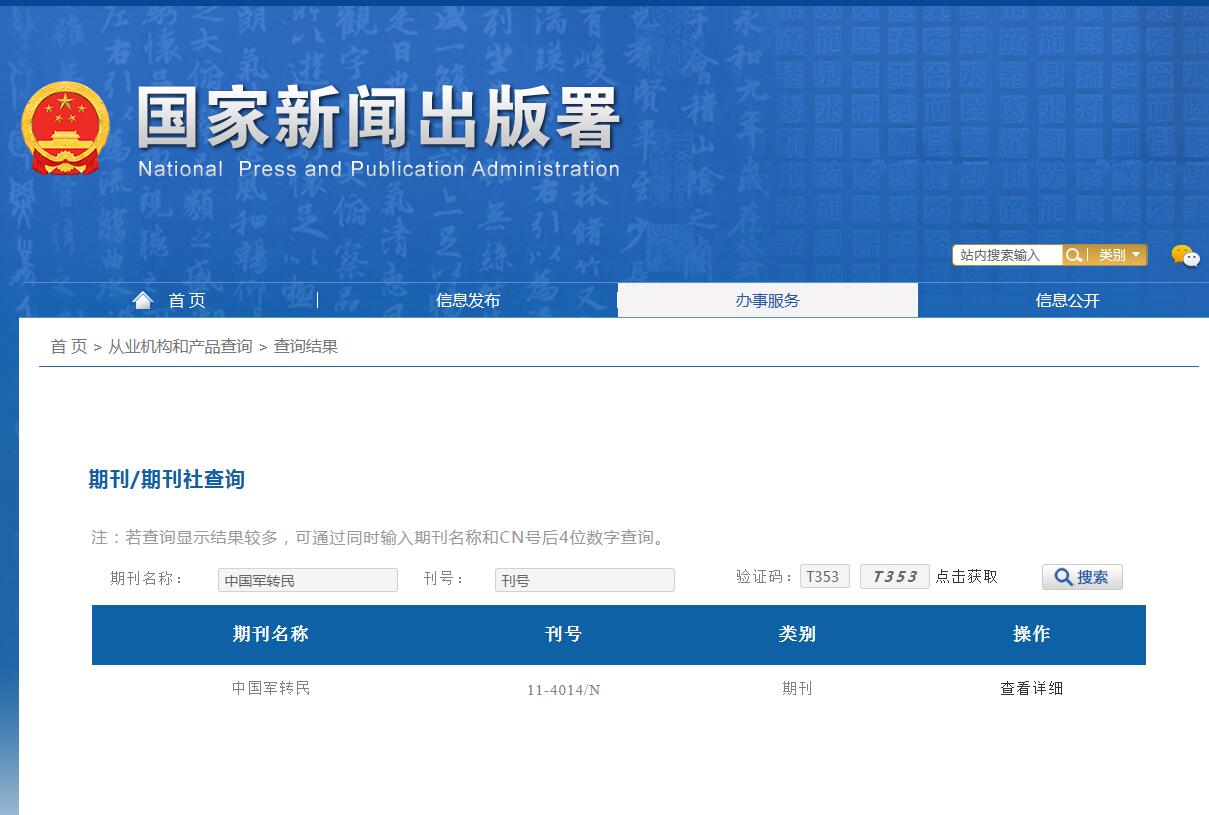Image resolution: width=1209 pixels, height=815 pixels.
Task: Click the 验证码 text box
Action: click(824, 575)
